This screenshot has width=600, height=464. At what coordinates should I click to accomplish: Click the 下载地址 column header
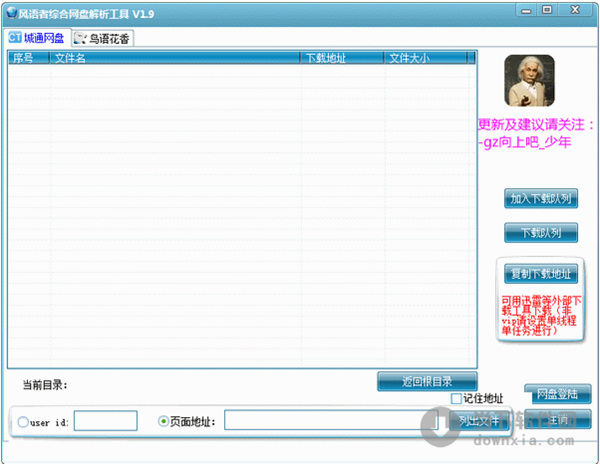(x=342, y=58)
